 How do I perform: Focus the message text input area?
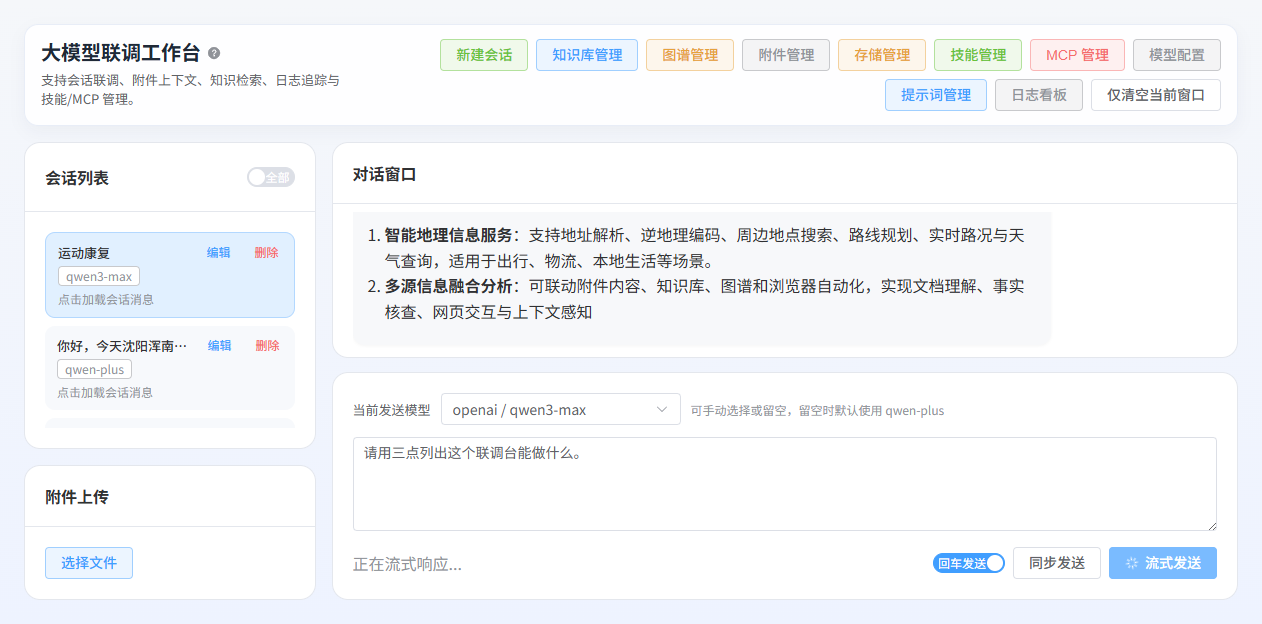pyautogui.click(x=785, y=484)
